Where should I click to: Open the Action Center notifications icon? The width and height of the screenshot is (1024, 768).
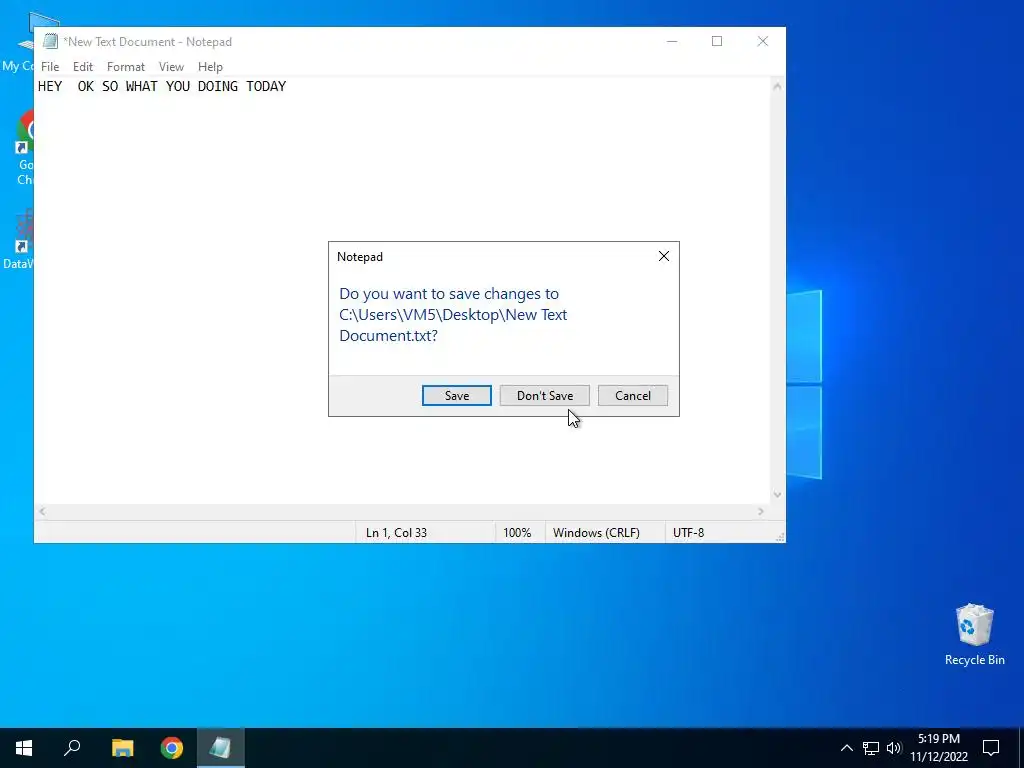(x=991, y=748)
